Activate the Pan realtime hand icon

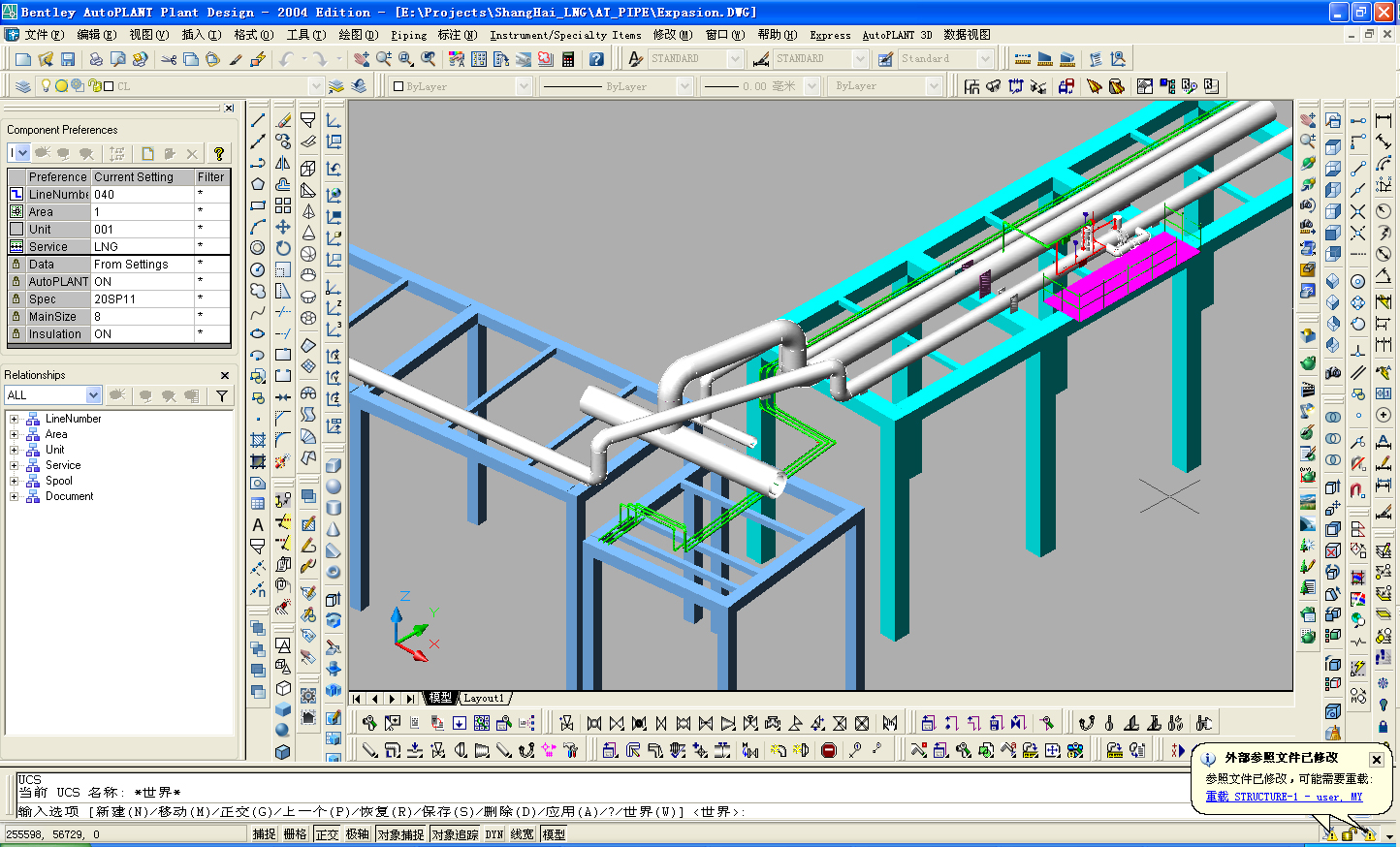(x=362, y=59)
